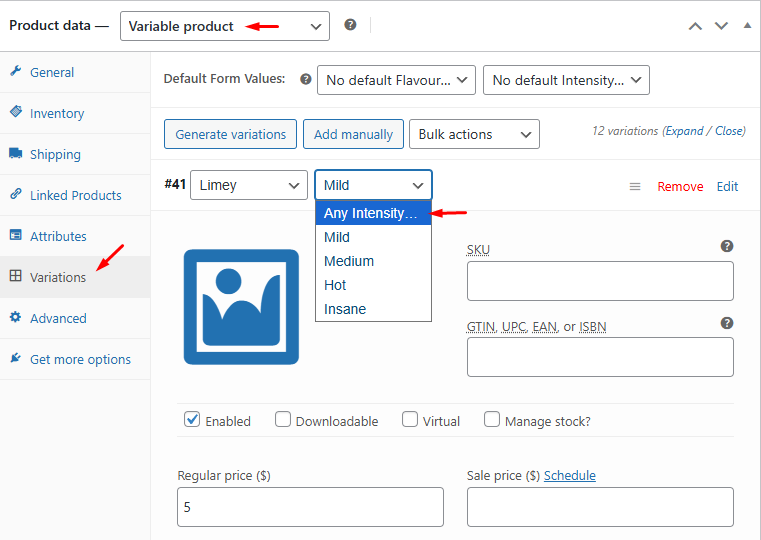Click the Inventory tag icon
Screen dimensions: 761x540
click(16, 112)
